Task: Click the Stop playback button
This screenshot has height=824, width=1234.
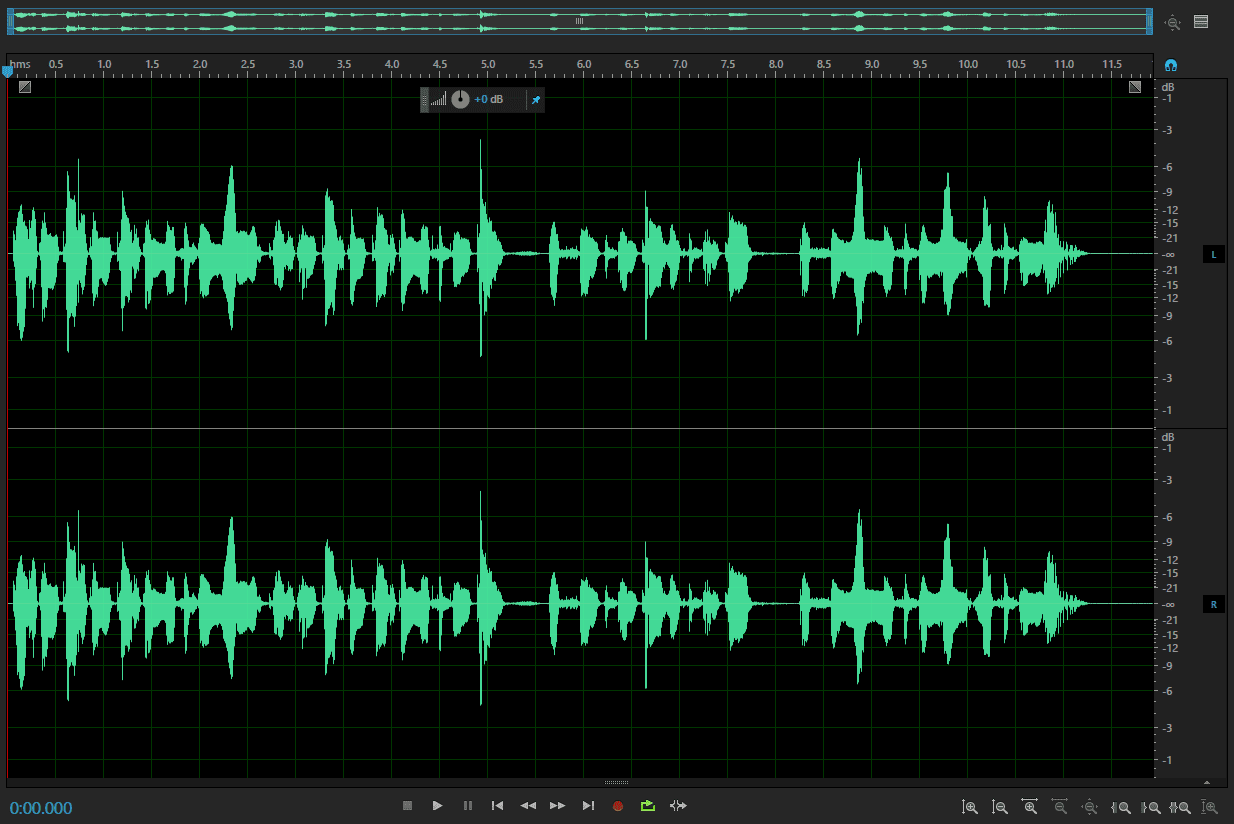Action: coord(407,806)
